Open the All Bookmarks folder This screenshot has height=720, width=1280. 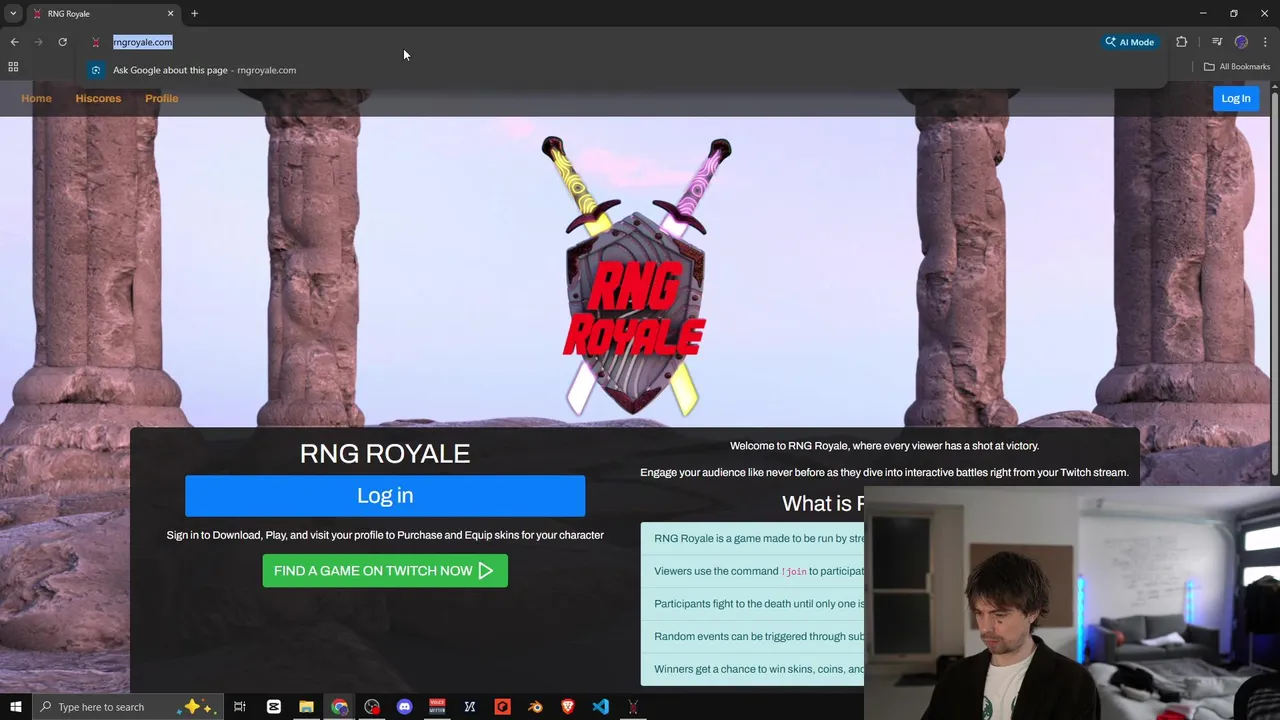(x=1236, y=67)
